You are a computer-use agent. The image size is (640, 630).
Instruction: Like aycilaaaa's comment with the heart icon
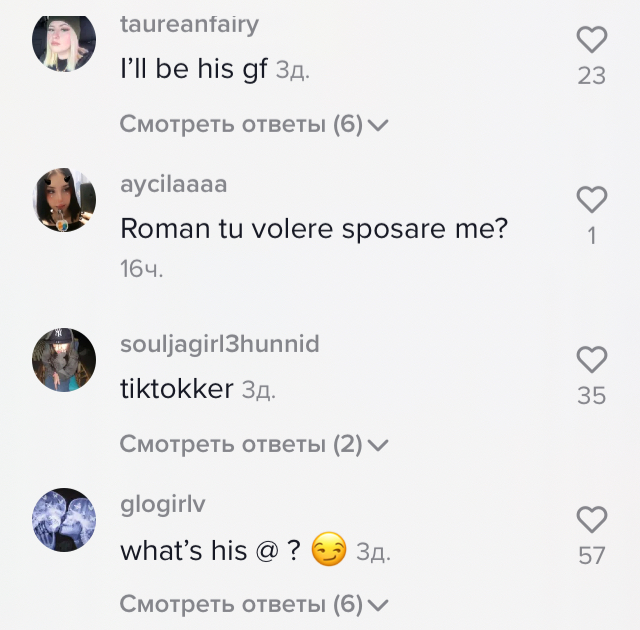(591, 200)
